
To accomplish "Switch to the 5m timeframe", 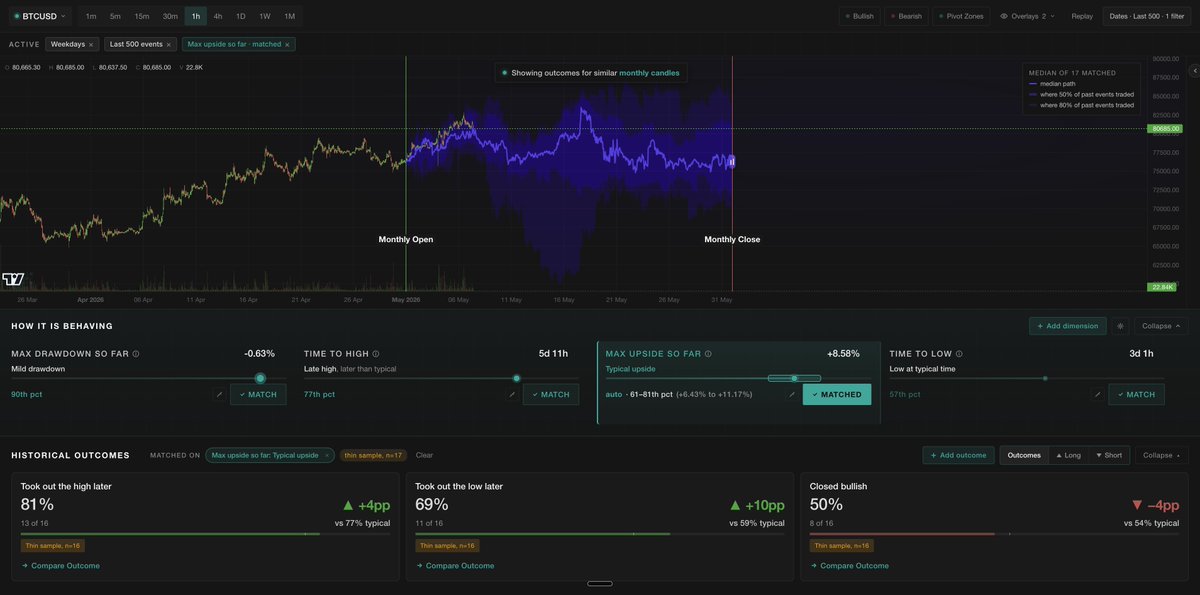I will [x=116, y=16].
